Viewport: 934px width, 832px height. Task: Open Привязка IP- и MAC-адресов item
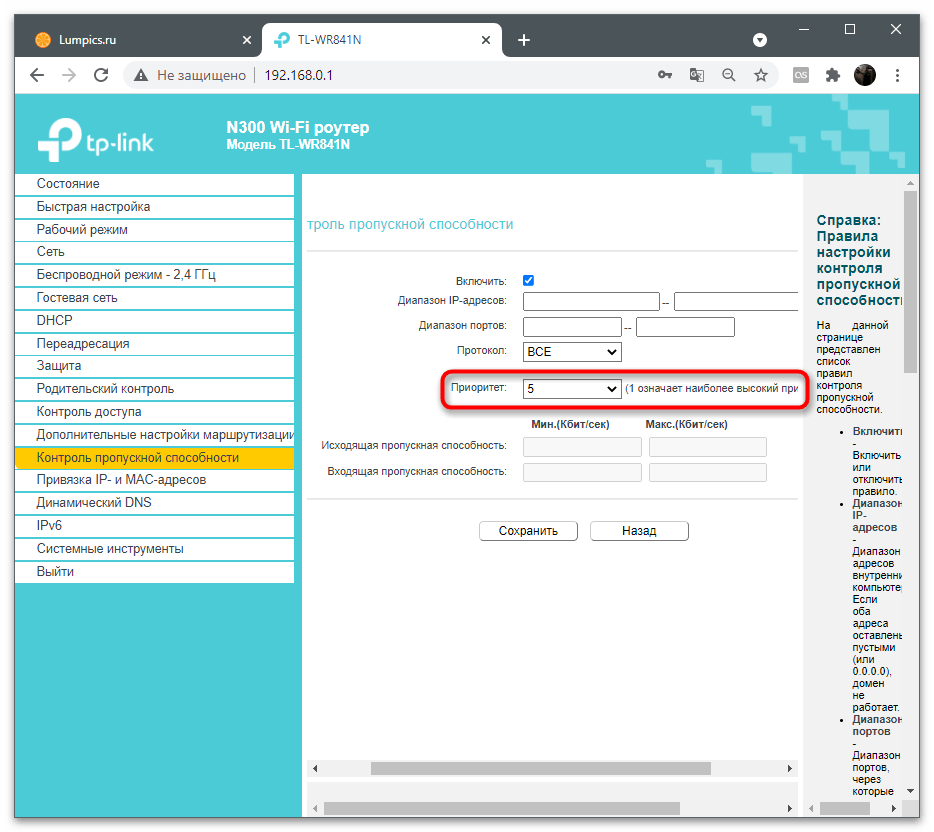click(154, 480)
